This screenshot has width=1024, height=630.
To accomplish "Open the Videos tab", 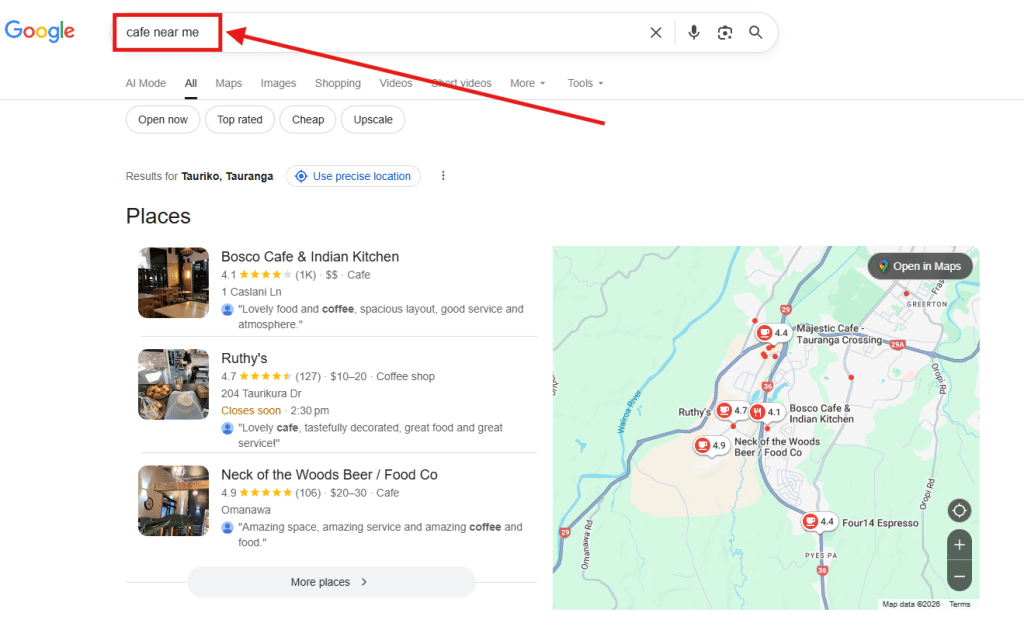I will pos(396,83).
